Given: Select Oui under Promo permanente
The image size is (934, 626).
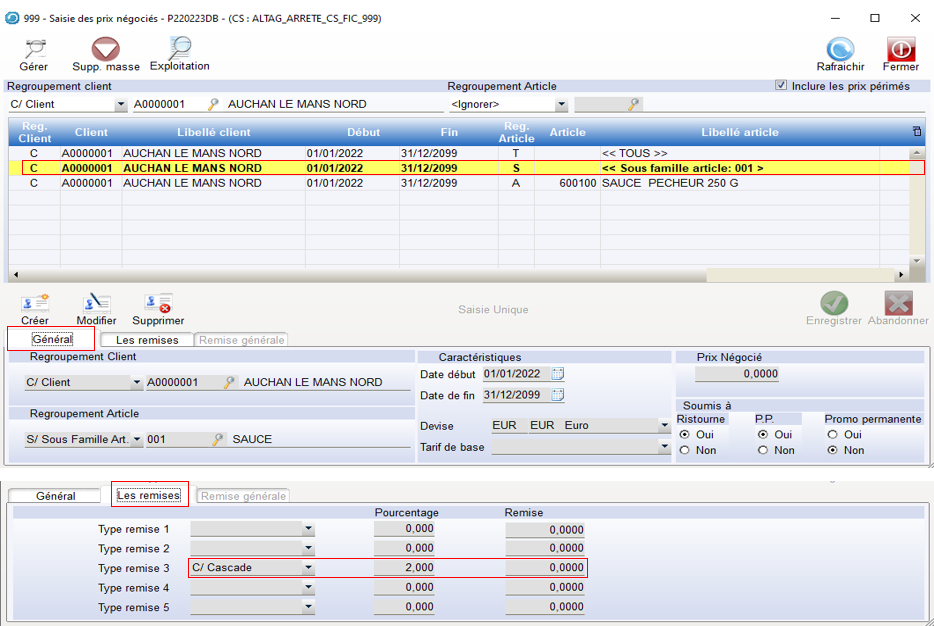Looking at the screenshot, I should click(x=833, y=435).
